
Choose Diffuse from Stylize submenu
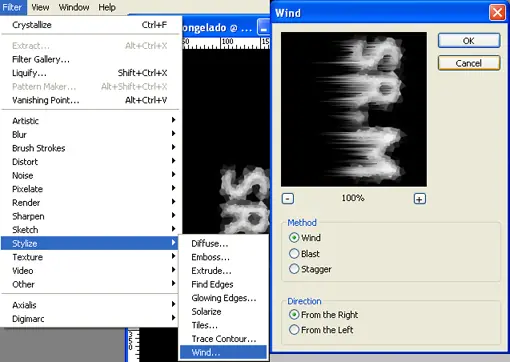click(x=223, y=244)
